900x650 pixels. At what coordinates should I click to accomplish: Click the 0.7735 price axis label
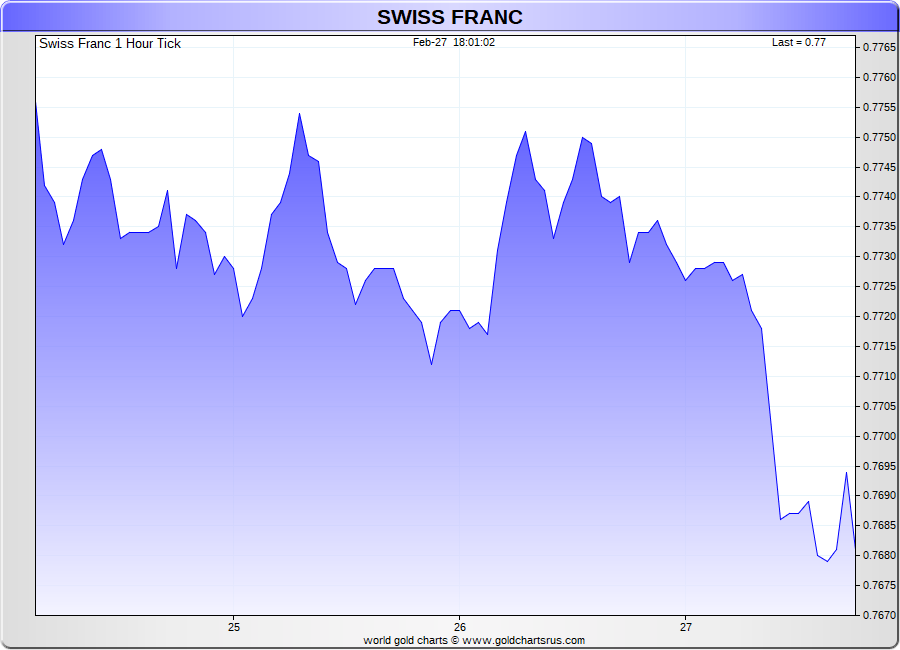click(x=879, y=226)
